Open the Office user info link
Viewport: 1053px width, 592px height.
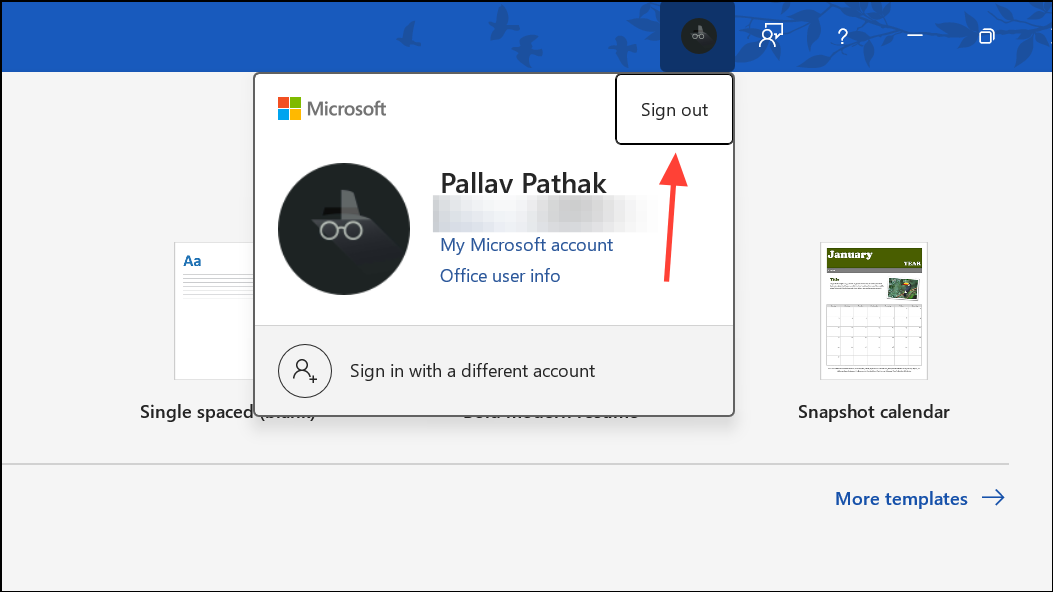tap(500, 276)
